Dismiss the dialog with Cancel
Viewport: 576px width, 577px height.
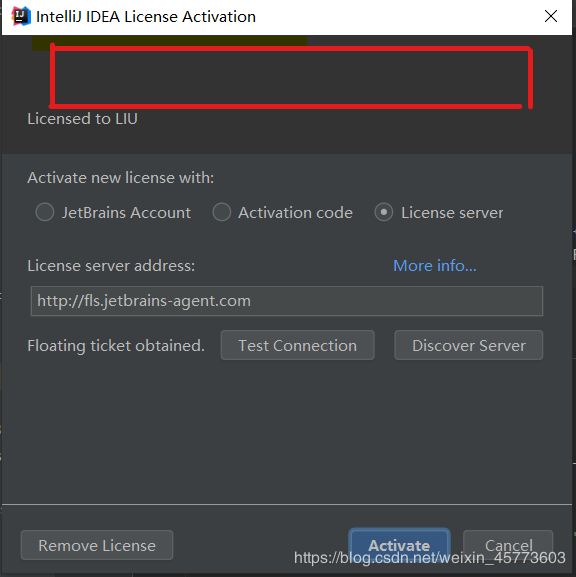click(508, 545)
